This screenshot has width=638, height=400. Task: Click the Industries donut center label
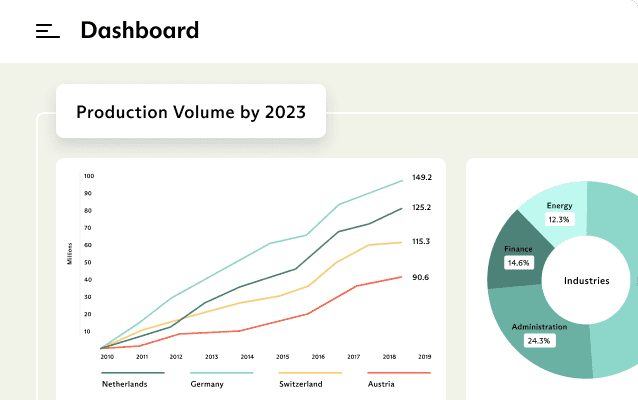pyautogui.click(x=587, y=281)
